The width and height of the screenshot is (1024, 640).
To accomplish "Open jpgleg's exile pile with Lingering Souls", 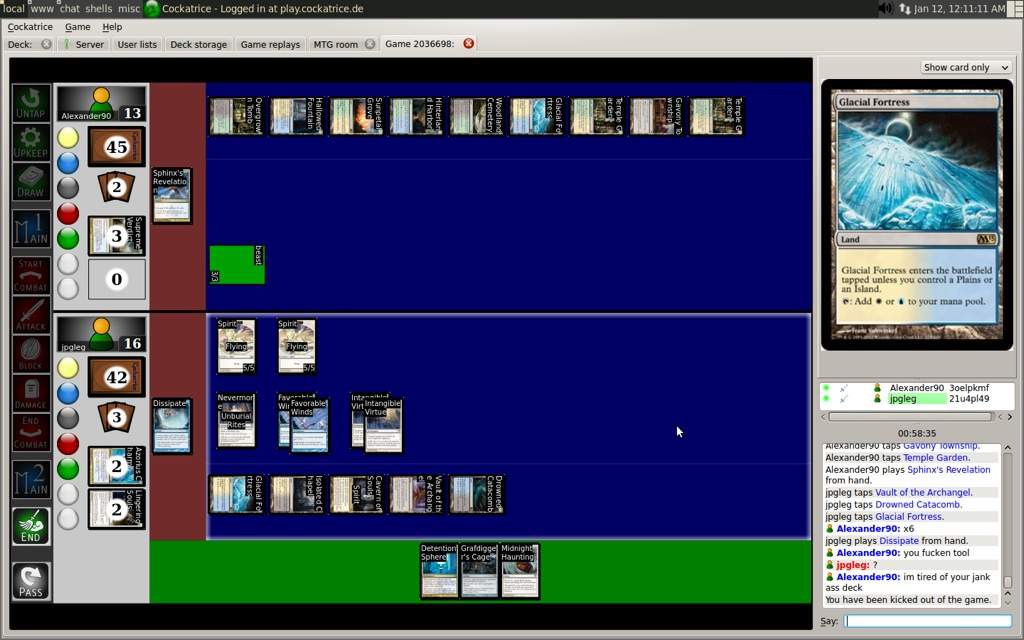I will [x=116, y=509].
